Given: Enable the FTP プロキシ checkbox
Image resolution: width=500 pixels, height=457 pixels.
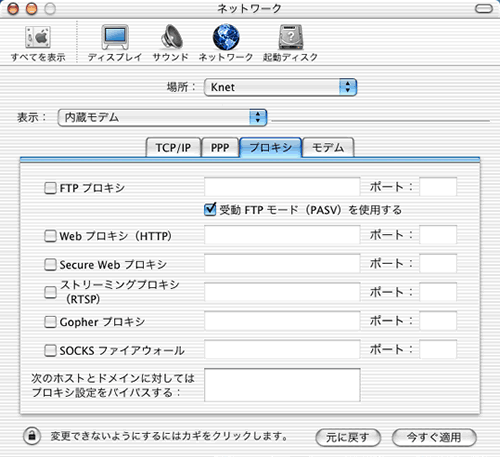Looking at the screenshot, I should tap(50, 188).
